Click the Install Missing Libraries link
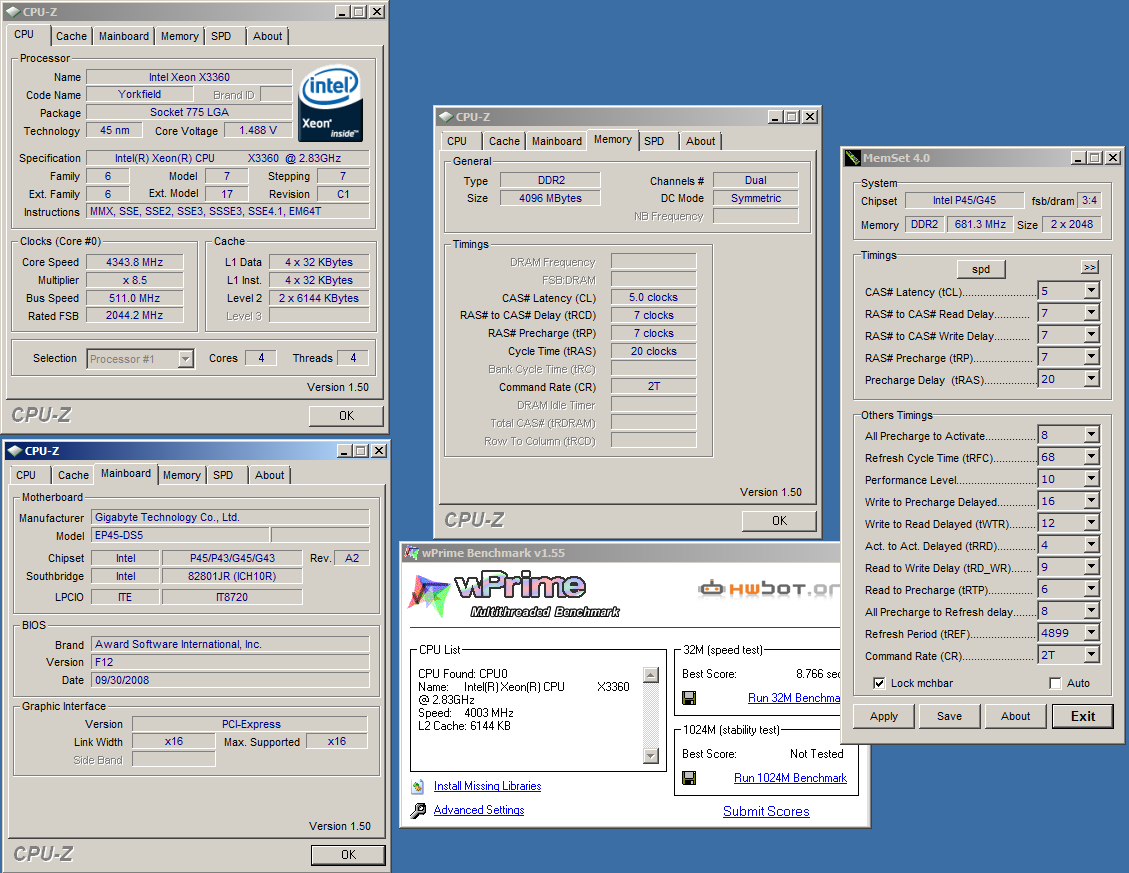Viewport: 1129px width, 873px height. 487,787
